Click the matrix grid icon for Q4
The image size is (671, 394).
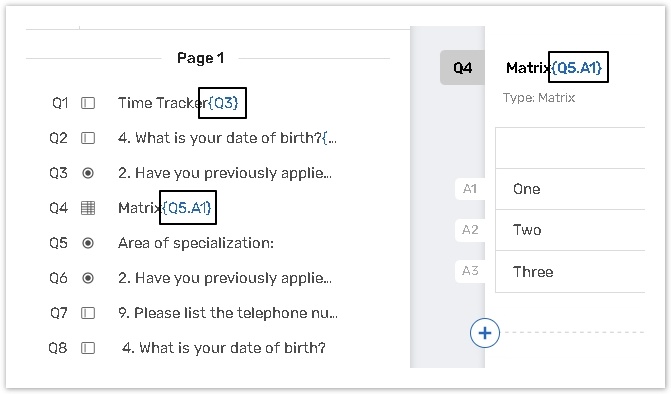(x=88, y=208)
